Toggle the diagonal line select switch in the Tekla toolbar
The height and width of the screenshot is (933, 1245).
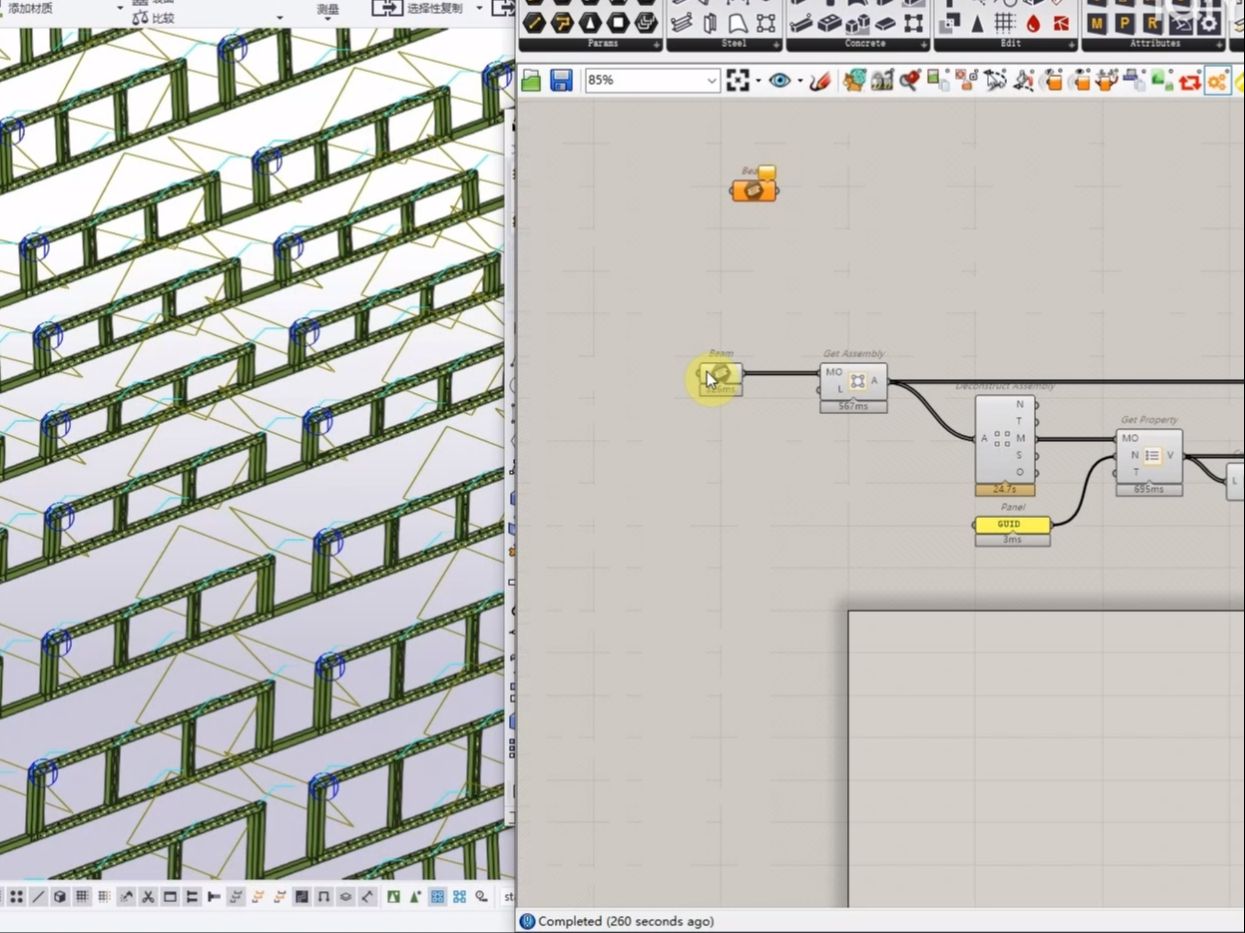point(38,897)
